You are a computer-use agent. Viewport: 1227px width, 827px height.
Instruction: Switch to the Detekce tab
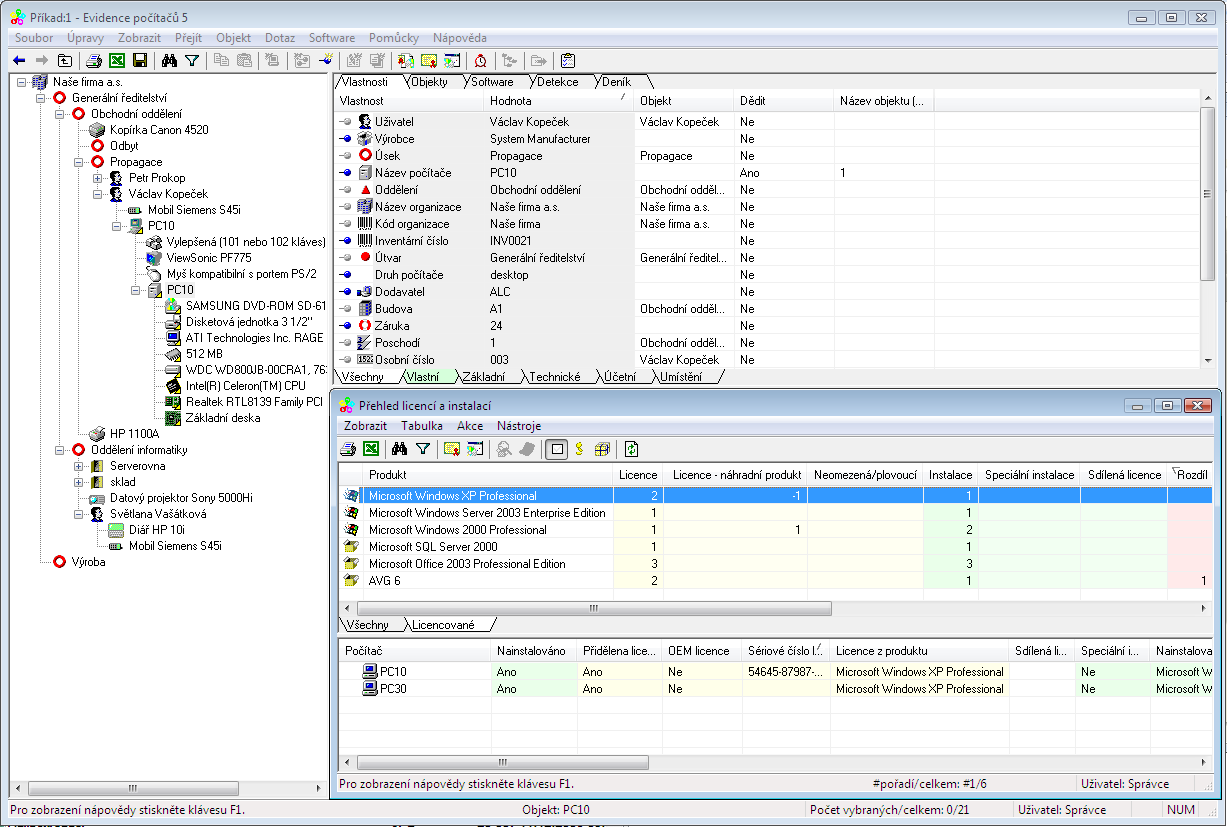[557, 82]
